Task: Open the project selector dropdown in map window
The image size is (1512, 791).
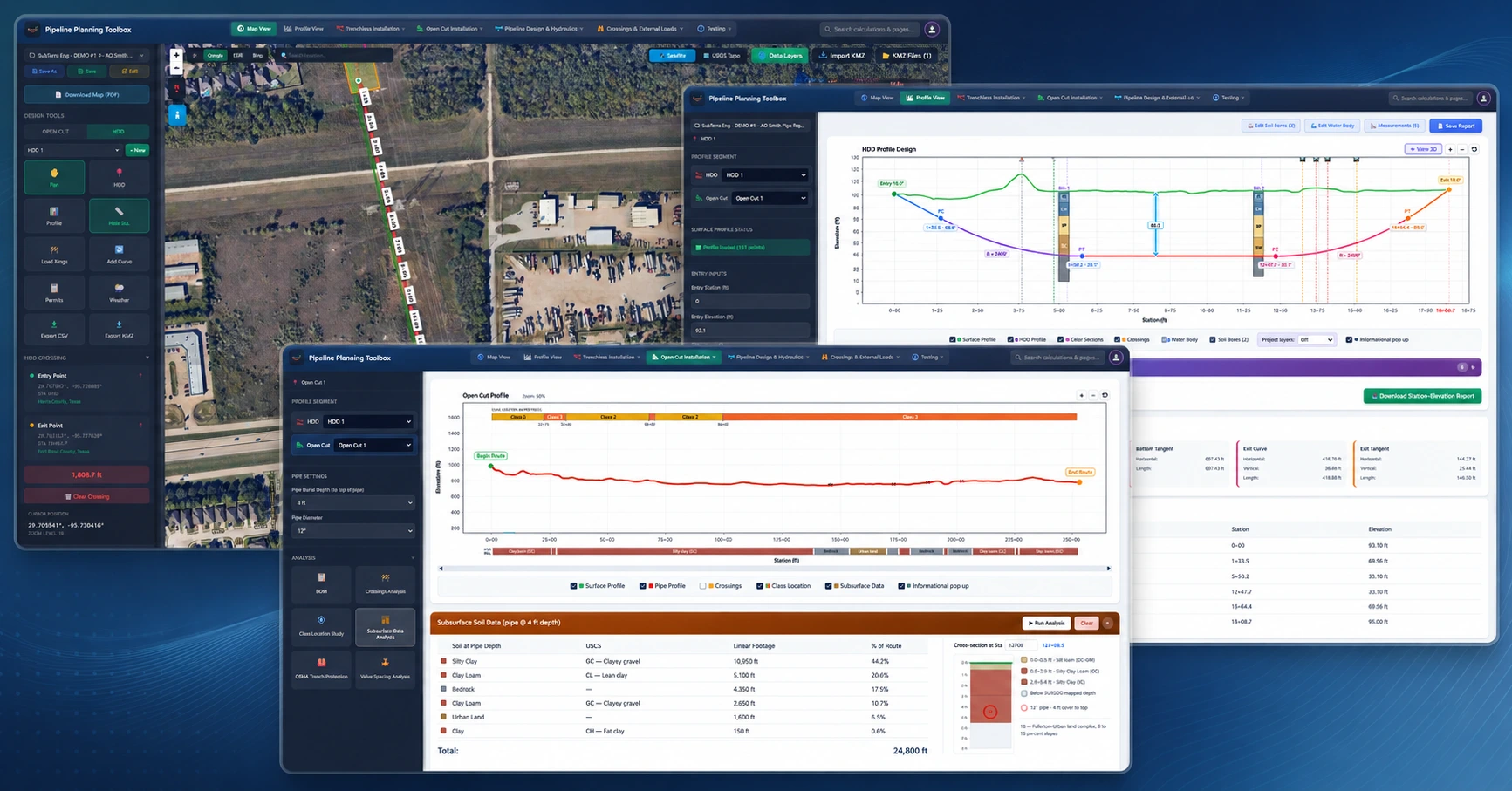Action: click(x=86, y=55)
